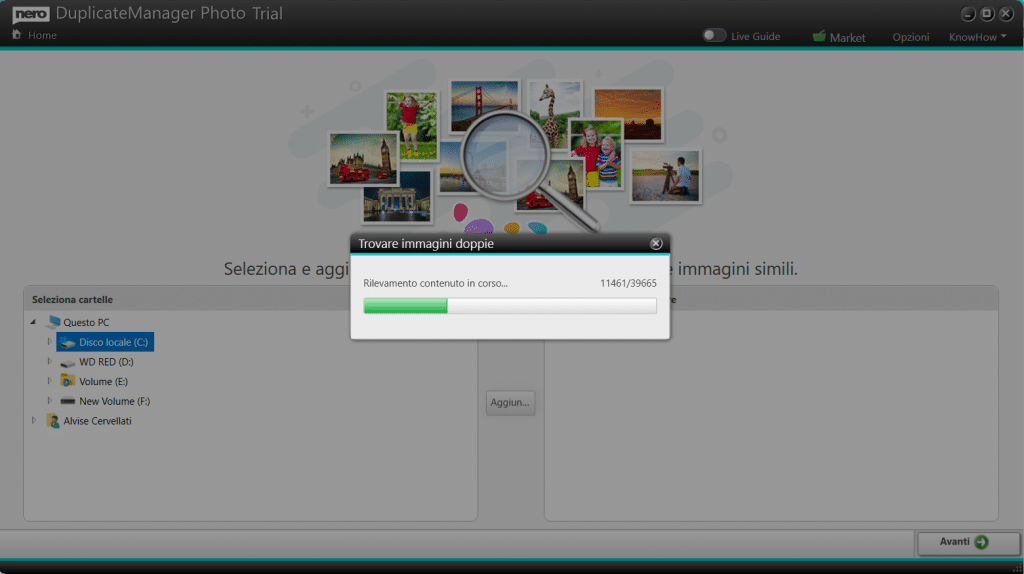Expand the WD RED (D:) node
Viewport: 1024px width, 574px height.
(49, 361)
